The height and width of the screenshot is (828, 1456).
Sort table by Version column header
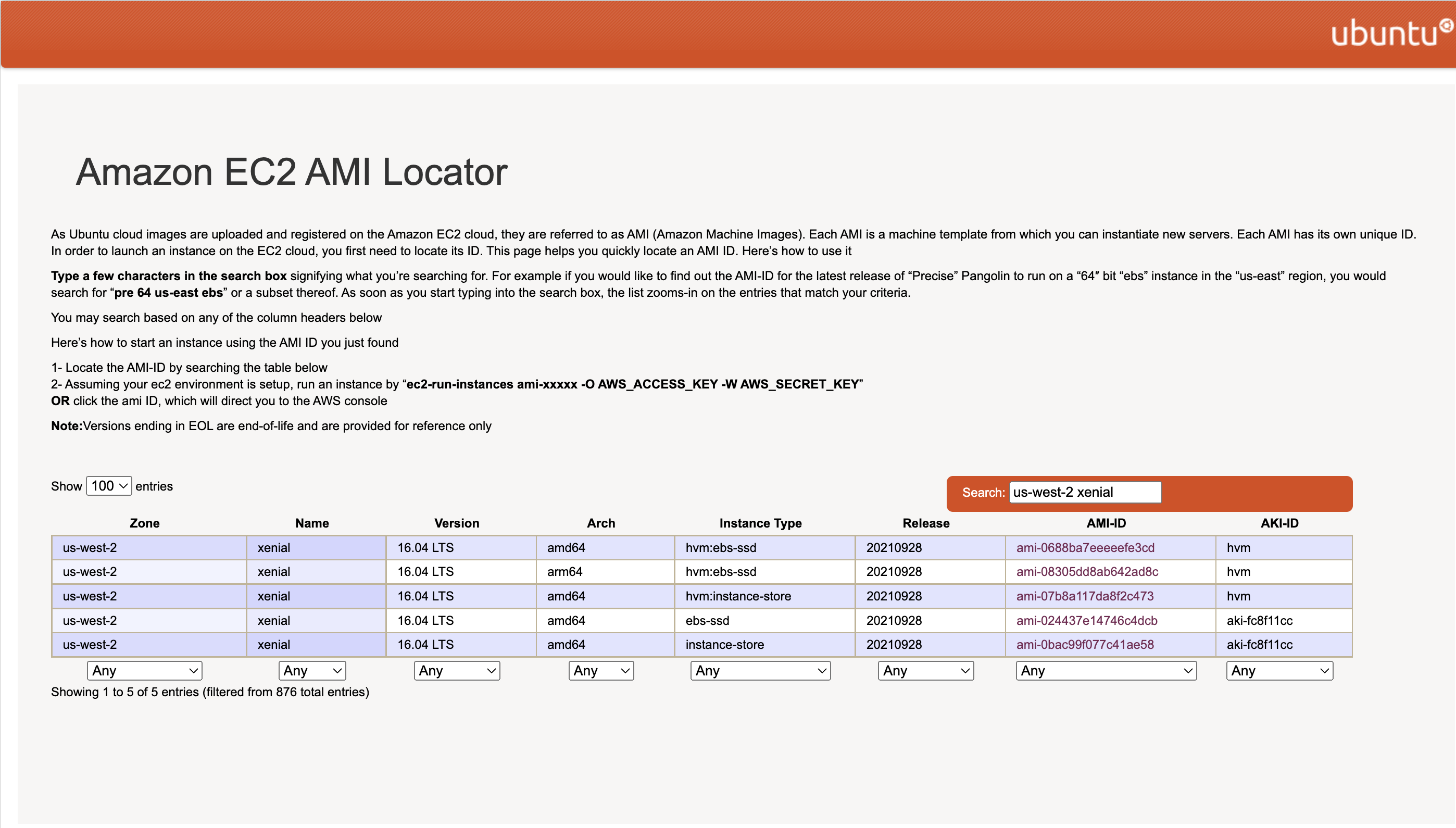pos(457,523)
